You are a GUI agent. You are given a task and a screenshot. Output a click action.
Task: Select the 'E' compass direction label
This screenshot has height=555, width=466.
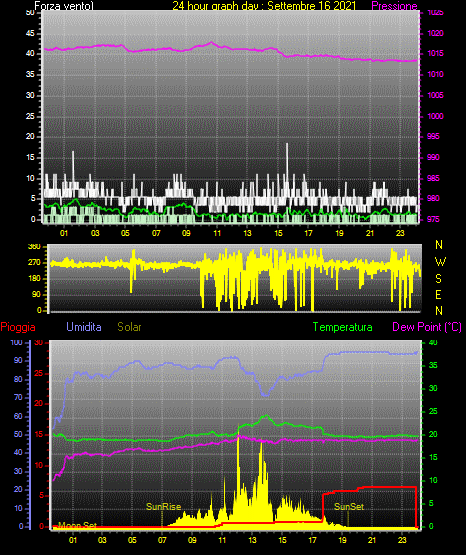point(438,294)
